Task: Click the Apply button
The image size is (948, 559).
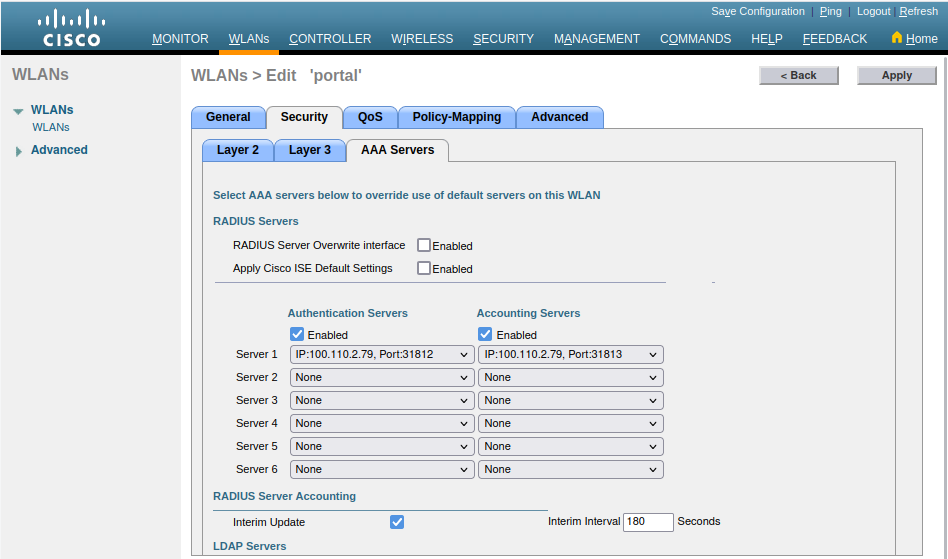Action: (x=896, y=75)
